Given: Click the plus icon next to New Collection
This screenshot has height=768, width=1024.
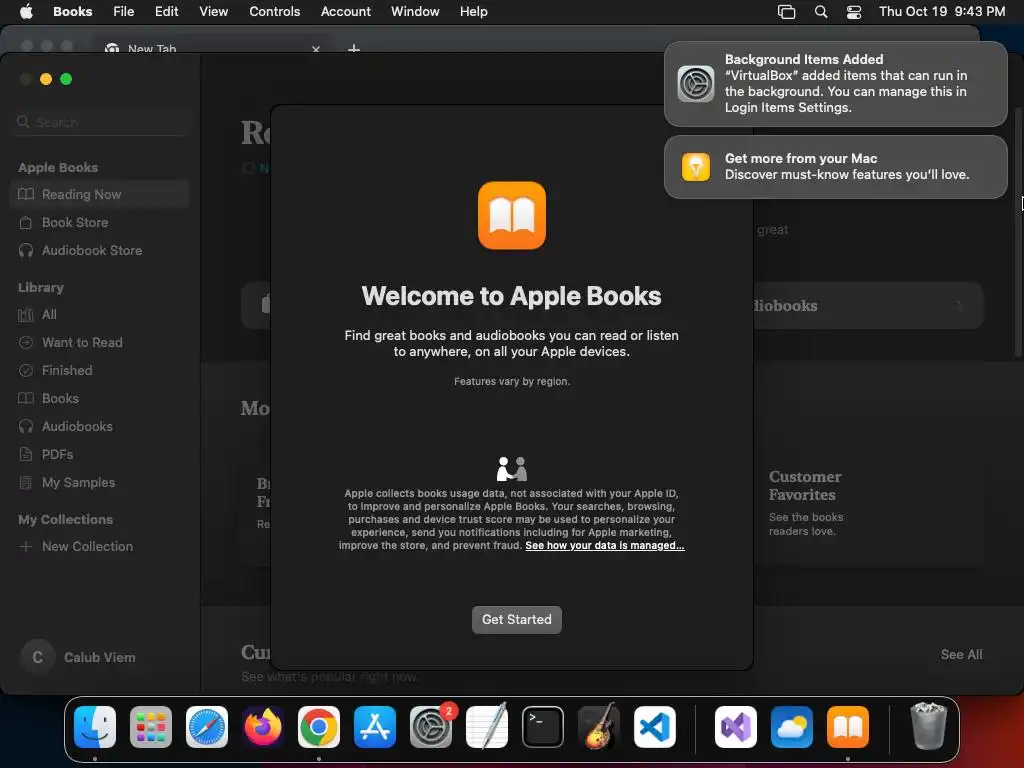Looking at the screenshot, I should point(25,547).
